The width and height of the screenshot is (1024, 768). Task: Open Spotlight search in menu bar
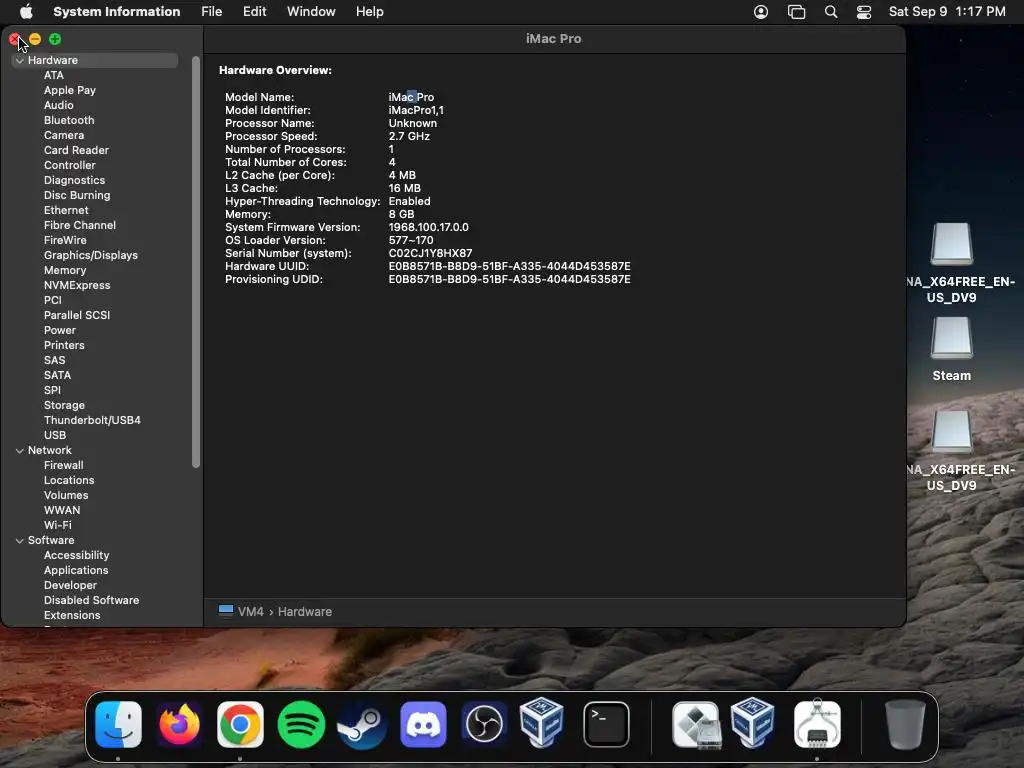click(x=831, y=12)
